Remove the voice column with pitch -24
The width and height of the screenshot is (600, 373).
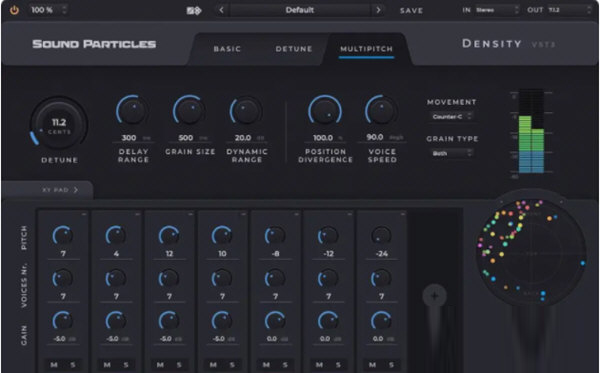click(403, 214)
